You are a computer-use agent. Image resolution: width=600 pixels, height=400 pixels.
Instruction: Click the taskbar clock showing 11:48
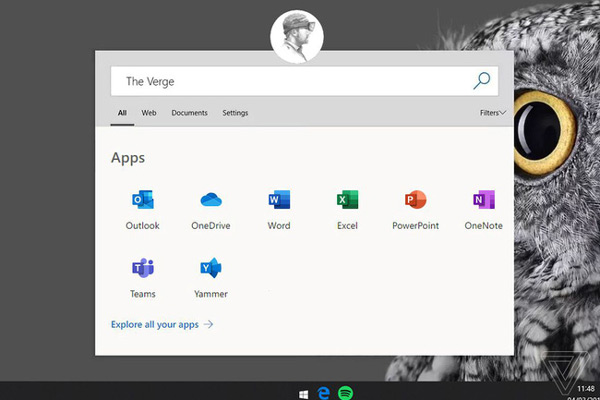tap(585, 389)
